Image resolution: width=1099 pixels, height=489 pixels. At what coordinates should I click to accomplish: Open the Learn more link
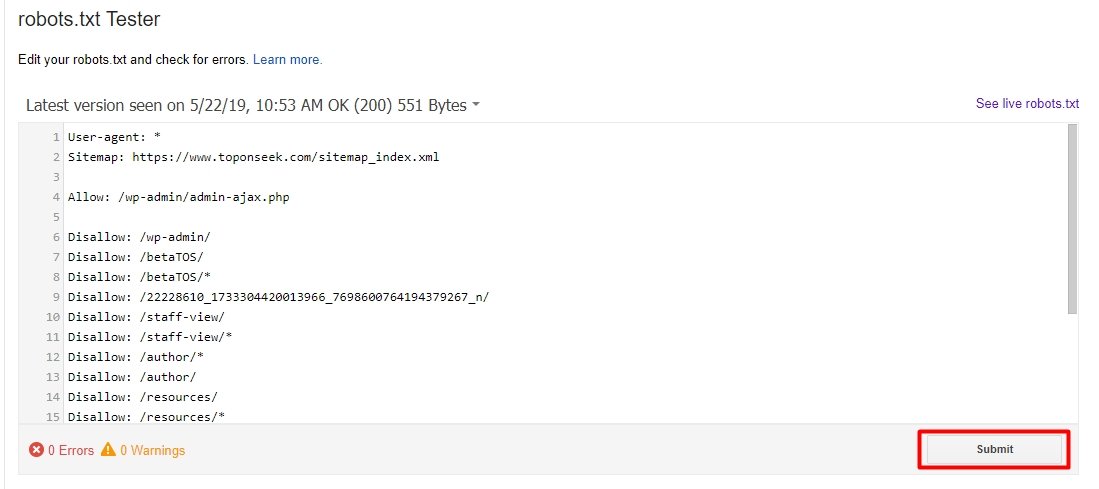click(x=287, y=60)
